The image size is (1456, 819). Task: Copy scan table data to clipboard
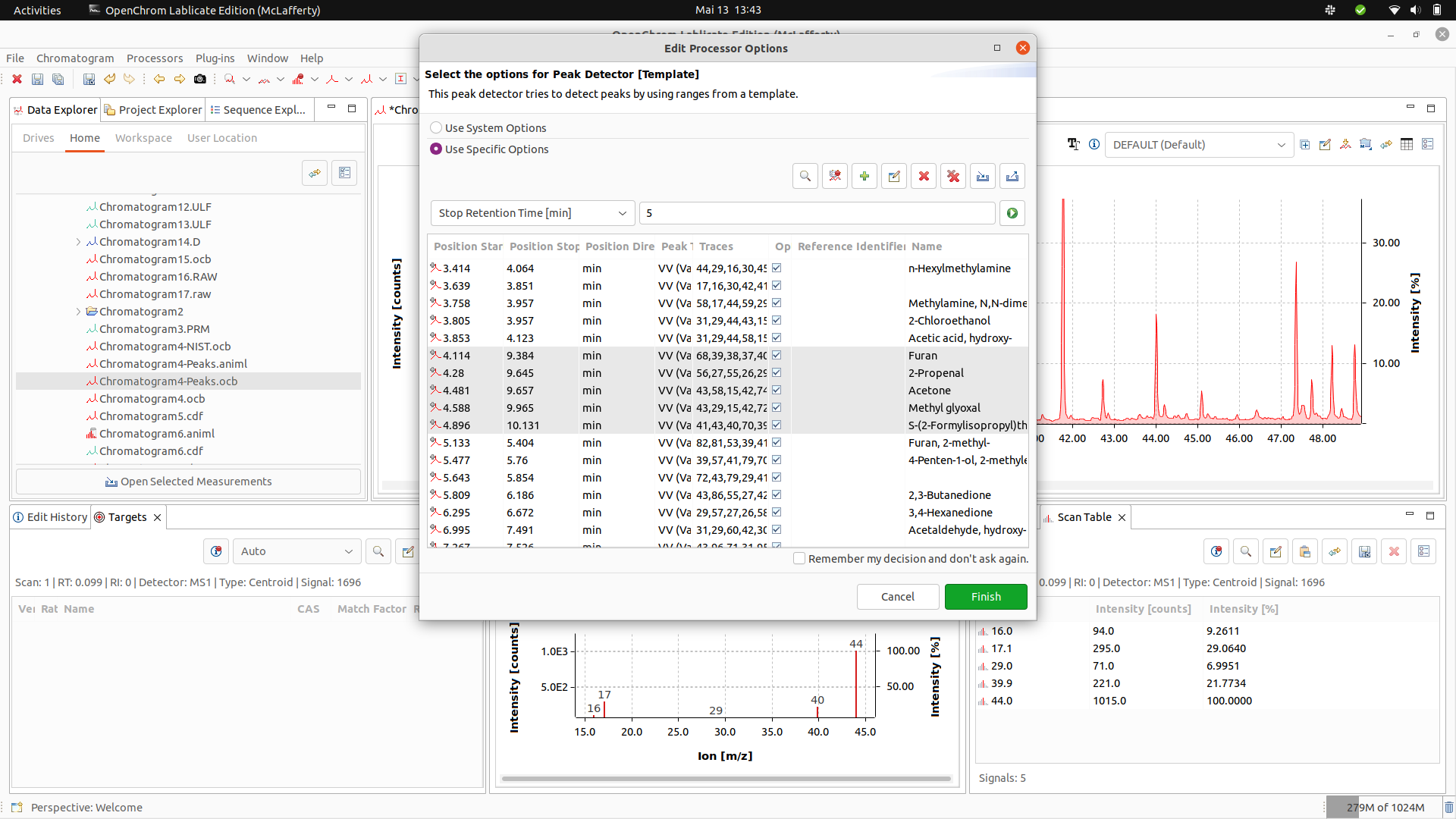pyautogui.click(x=1305, y=551)
